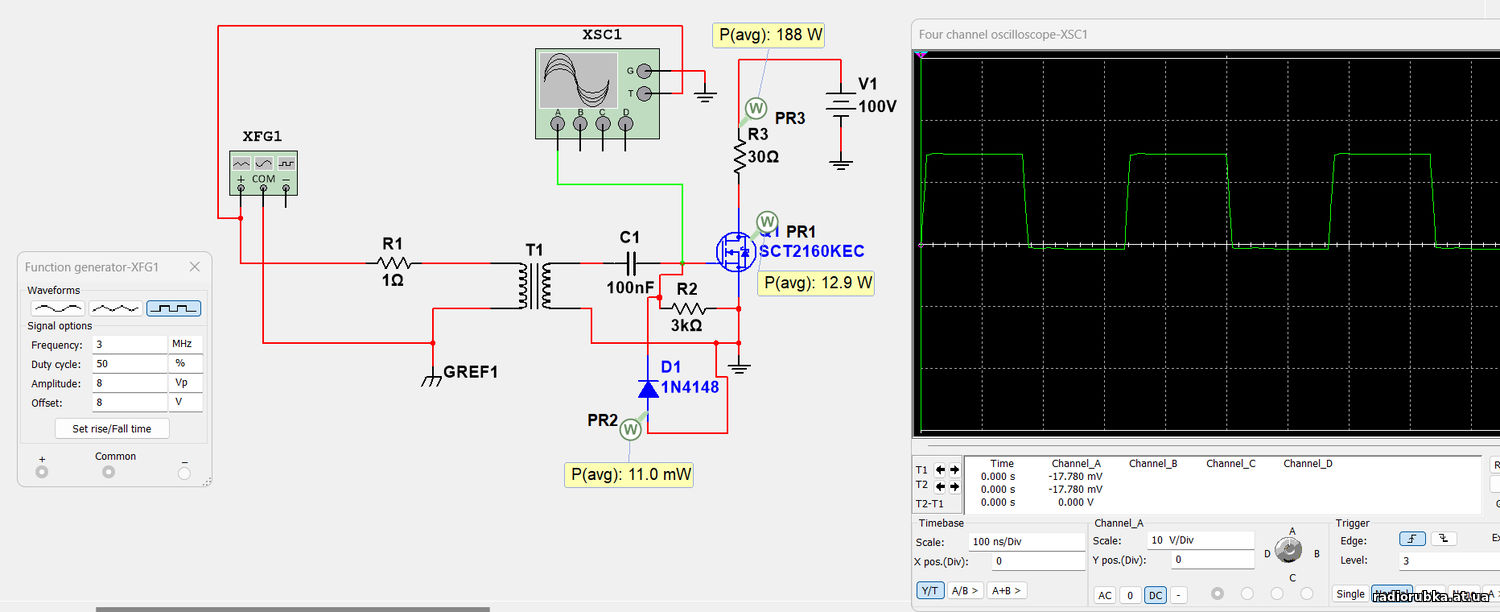Close the Function generator-XFG1 panel
The height and width of the screenshot is (612, 1500).
click(x=195, y=267)
